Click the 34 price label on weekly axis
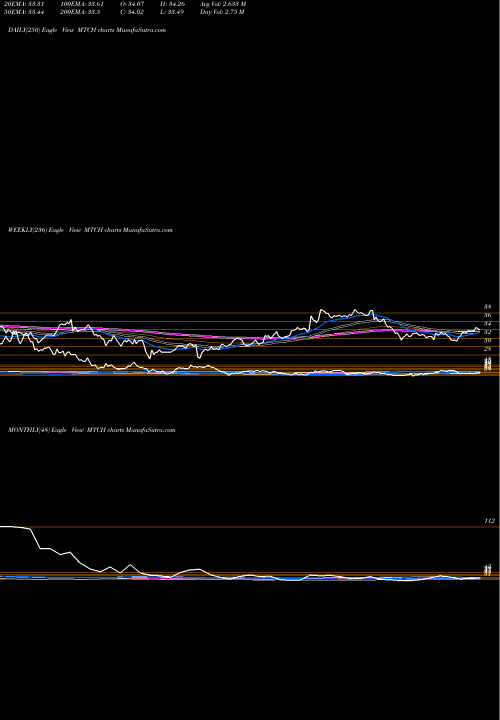 pyautogui.click(x=488, y=324)
